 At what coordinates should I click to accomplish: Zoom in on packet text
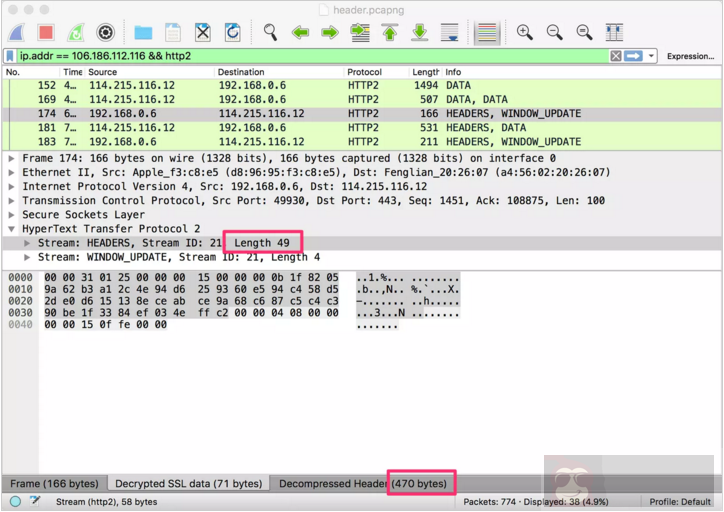coord(525,33)
